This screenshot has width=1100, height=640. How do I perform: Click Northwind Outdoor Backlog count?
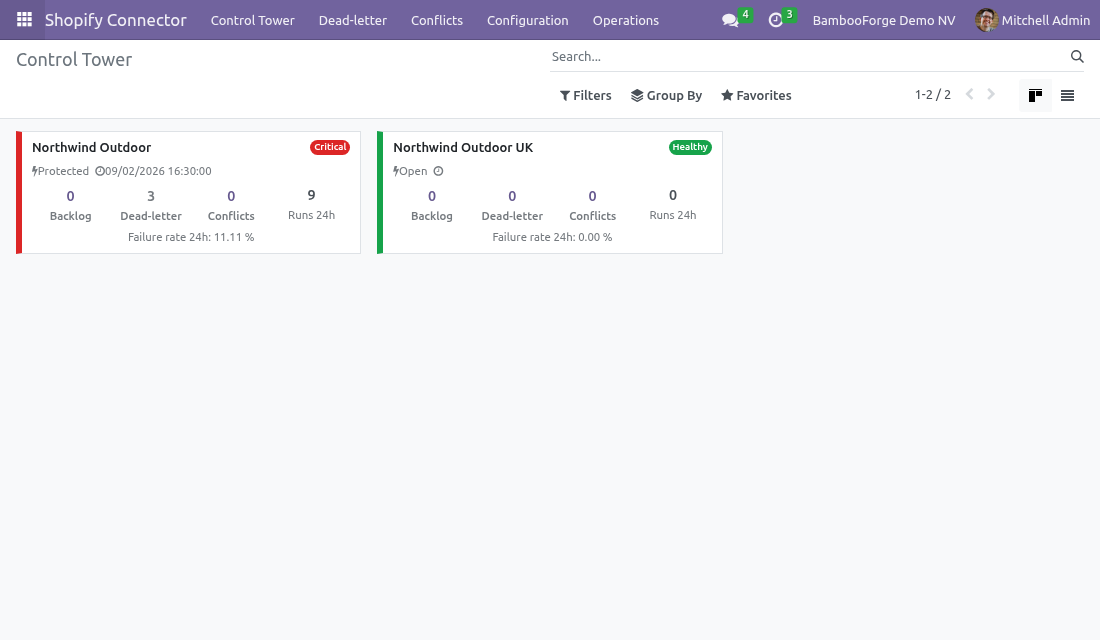[x=70, y=196]
